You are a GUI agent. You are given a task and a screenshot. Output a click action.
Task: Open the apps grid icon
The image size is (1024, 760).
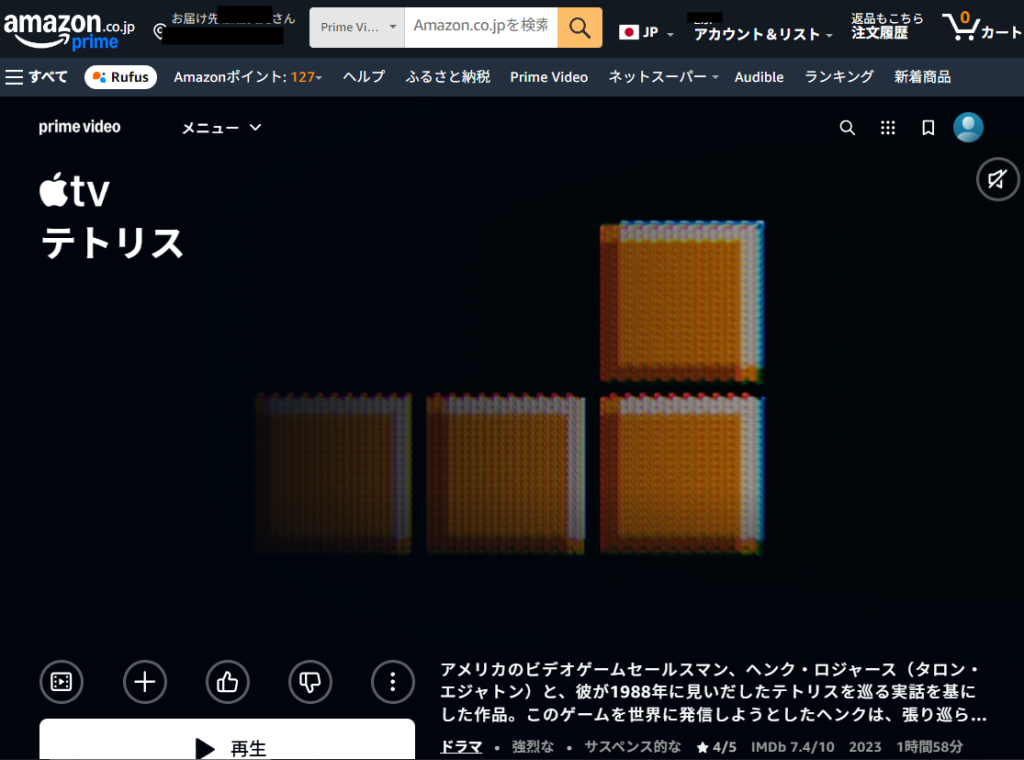[887, 128]
